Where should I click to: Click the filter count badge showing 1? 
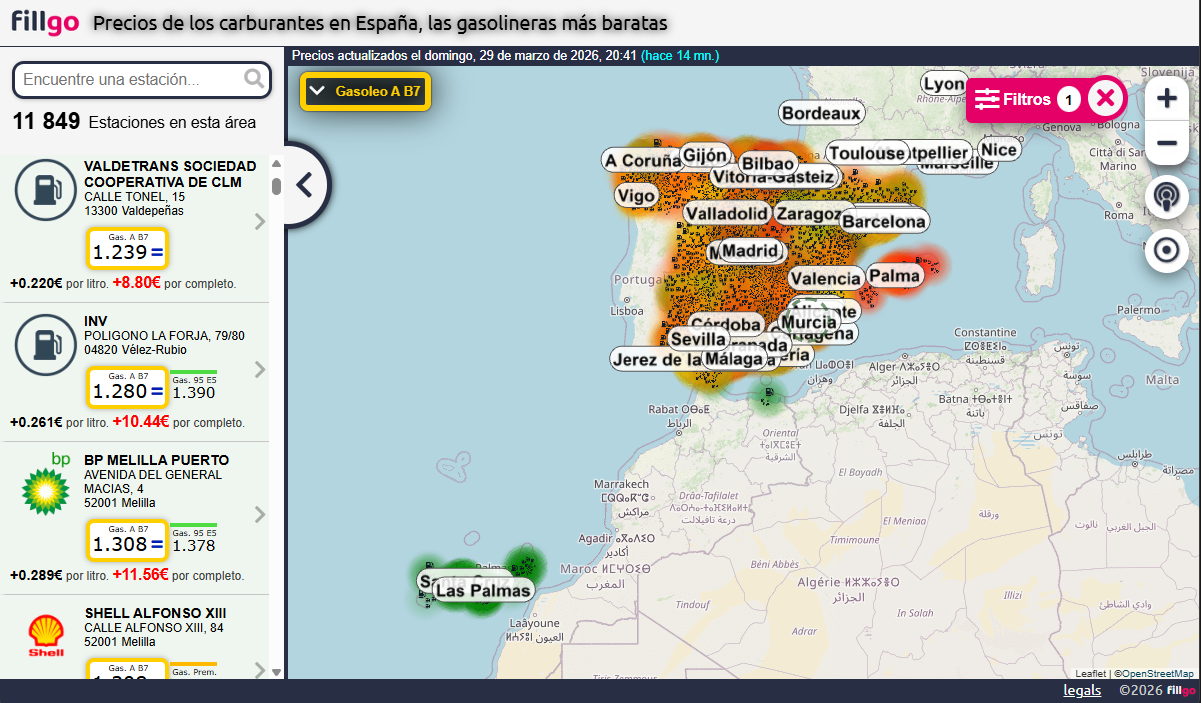tap(1069, 99)
